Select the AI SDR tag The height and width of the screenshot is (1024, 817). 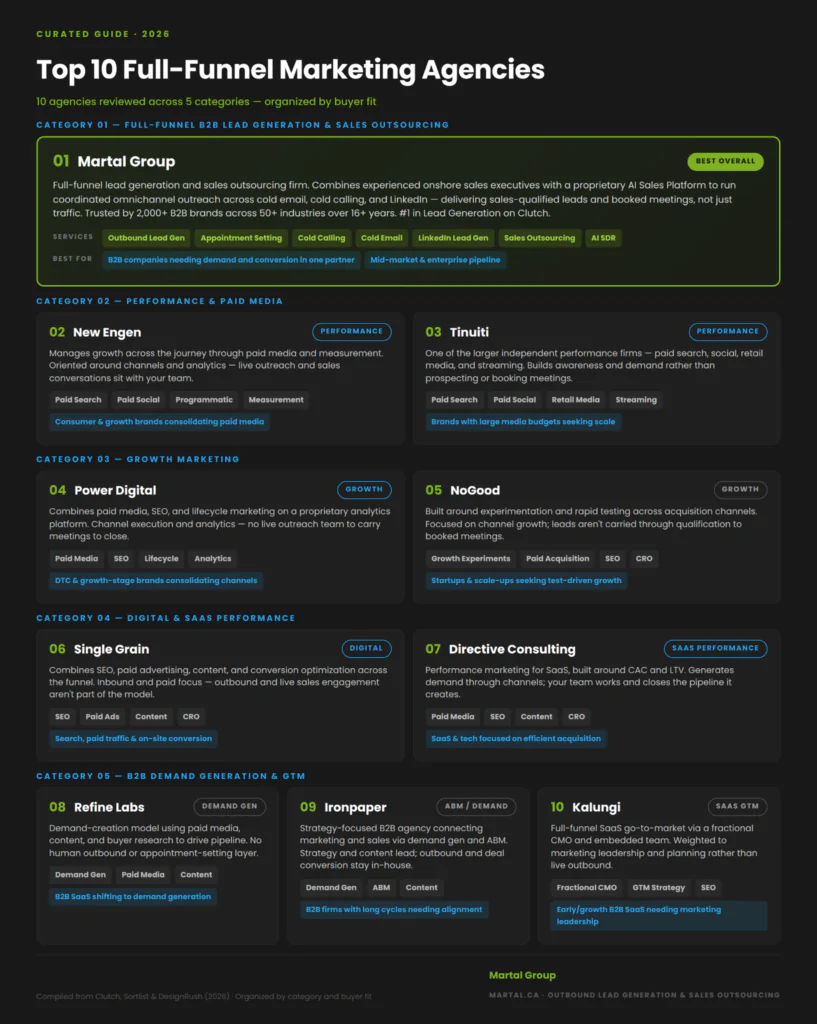pos(603,238)
